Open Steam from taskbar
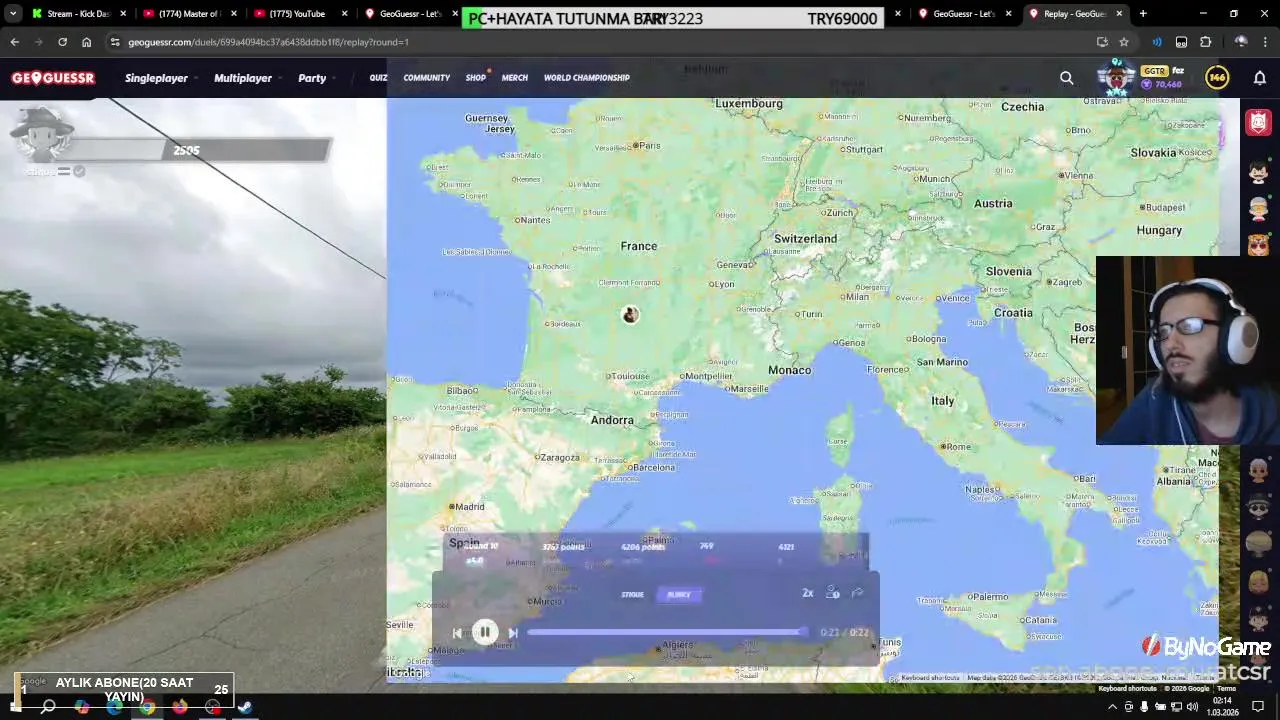Viewport: 1280px width, 720px height. tap(245, 707)
